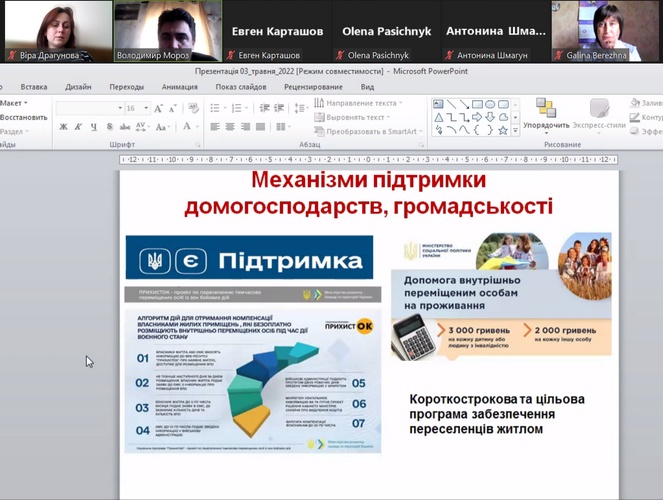The image size is (663, 500).
Task: Open the Анимация ribbon tab
Action: (179, 87)
